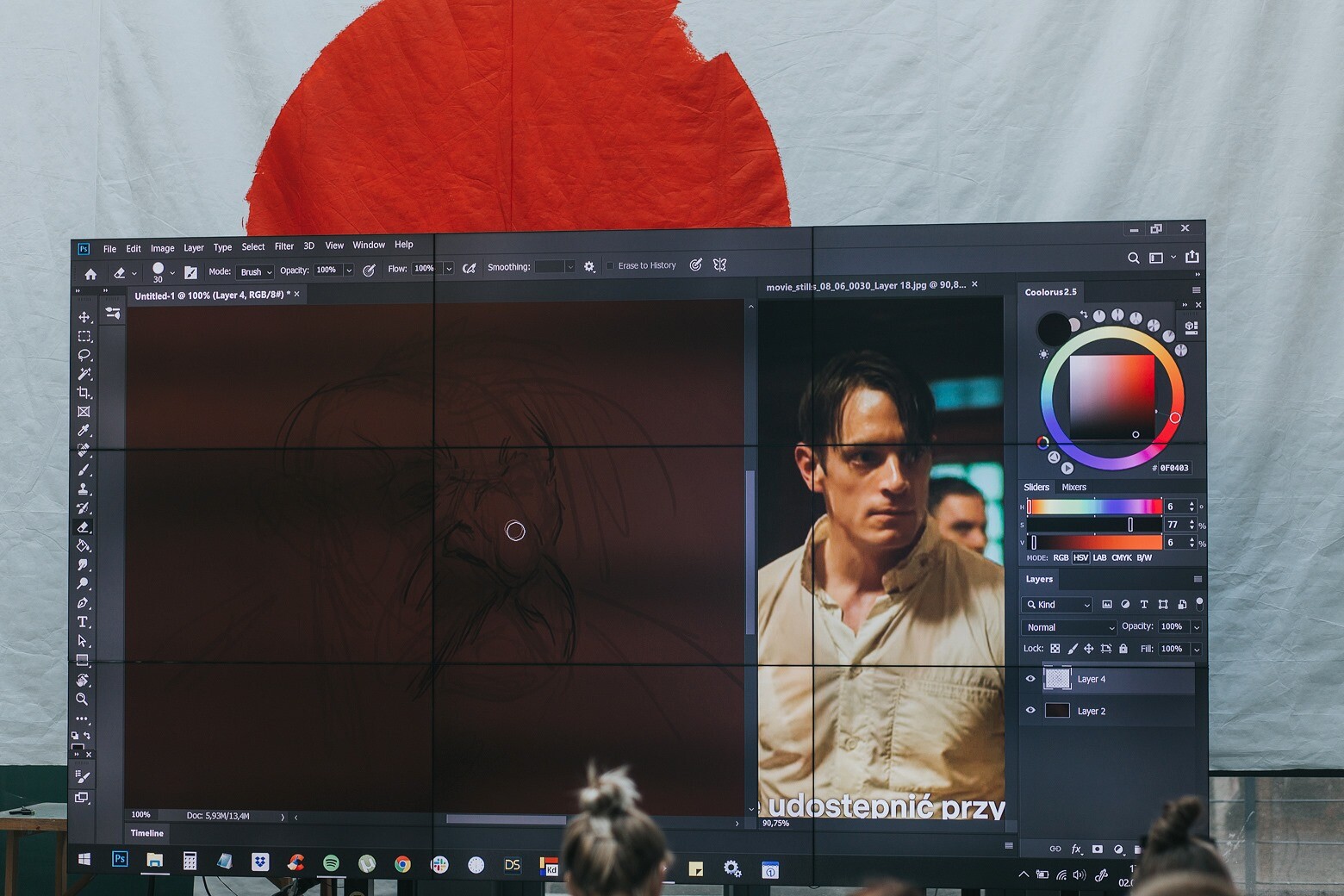Open the Filter menu
1344x896 pixels.
point(284,246)
